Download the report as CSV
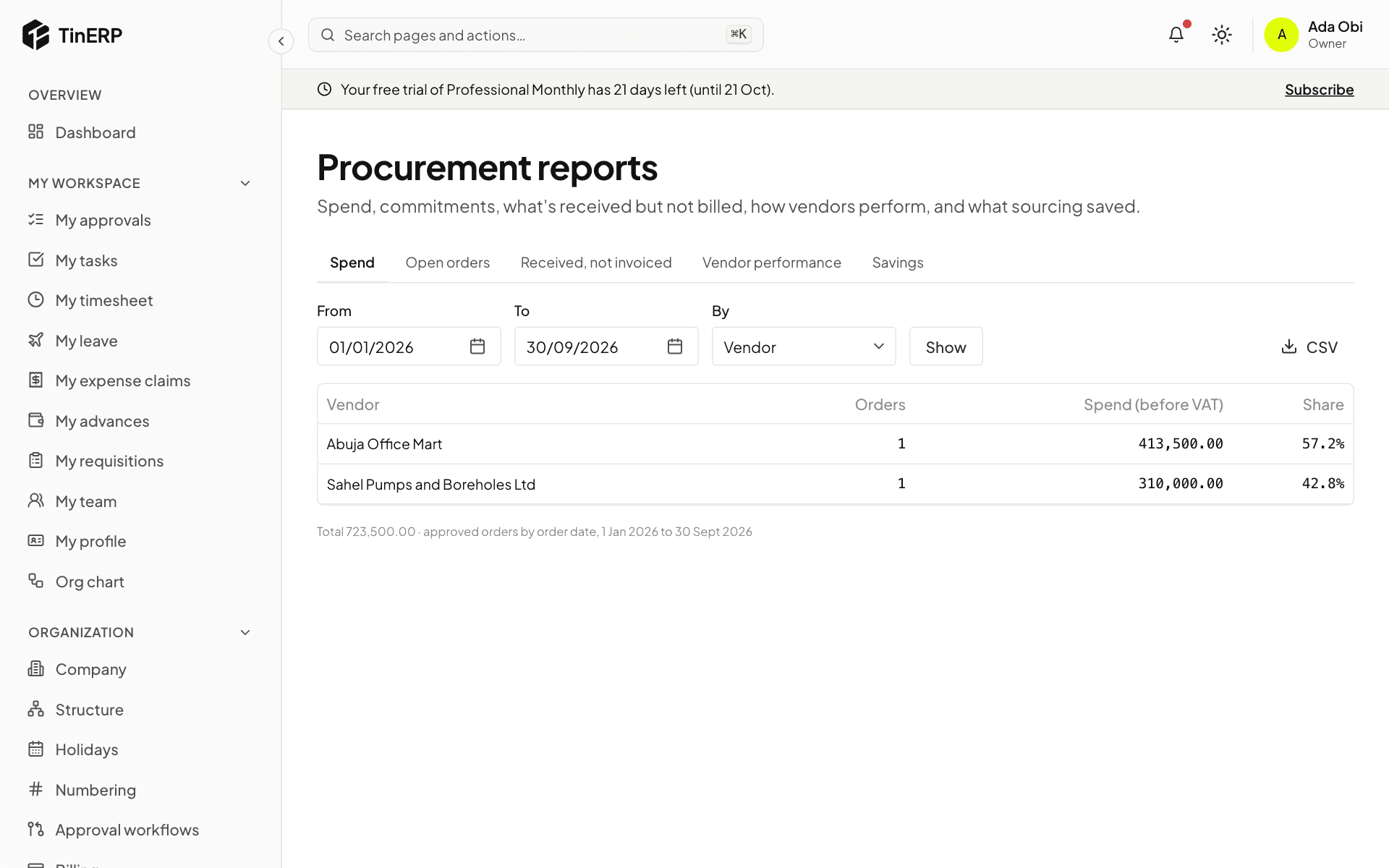This screenshot has height=868, width=1389. [x=1309, y=346]
